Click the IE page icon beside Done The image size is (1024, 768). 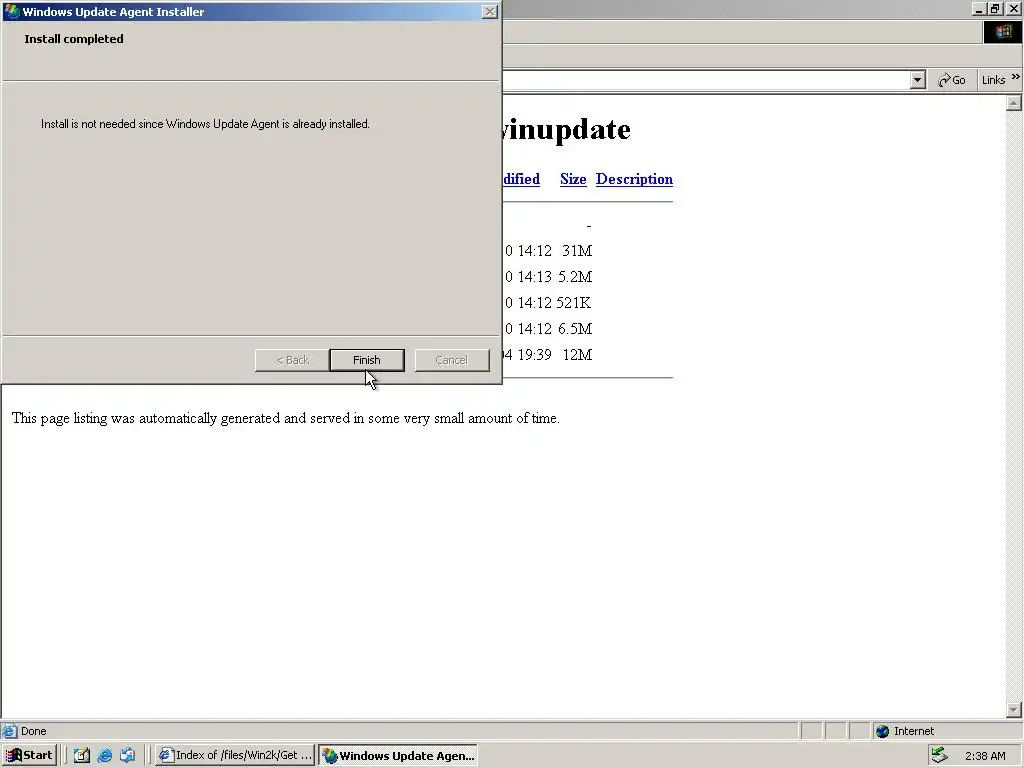pyautogui.click(x=9, y=731)
